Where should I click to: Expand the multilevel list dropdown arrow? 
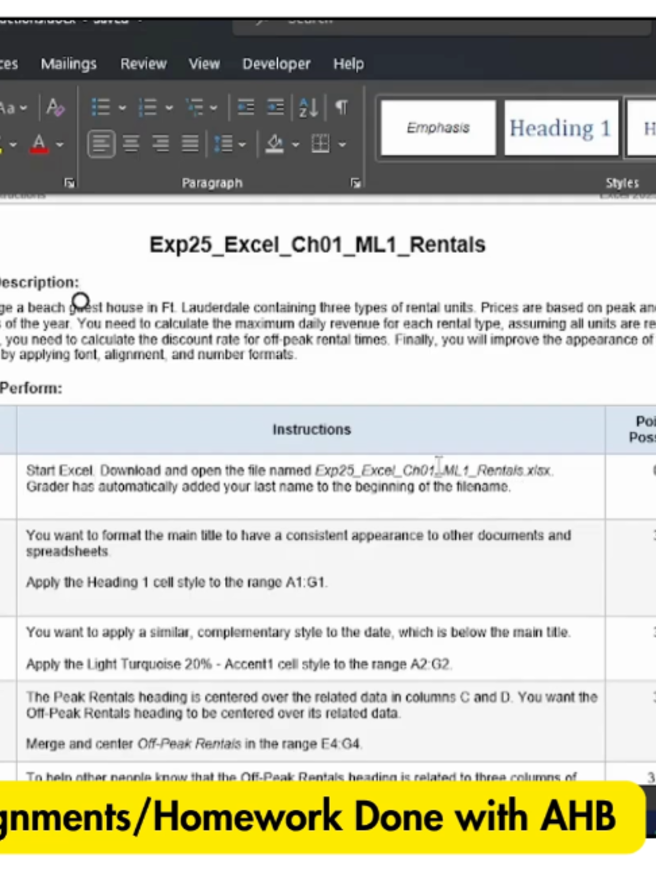[x=213, y=108]
